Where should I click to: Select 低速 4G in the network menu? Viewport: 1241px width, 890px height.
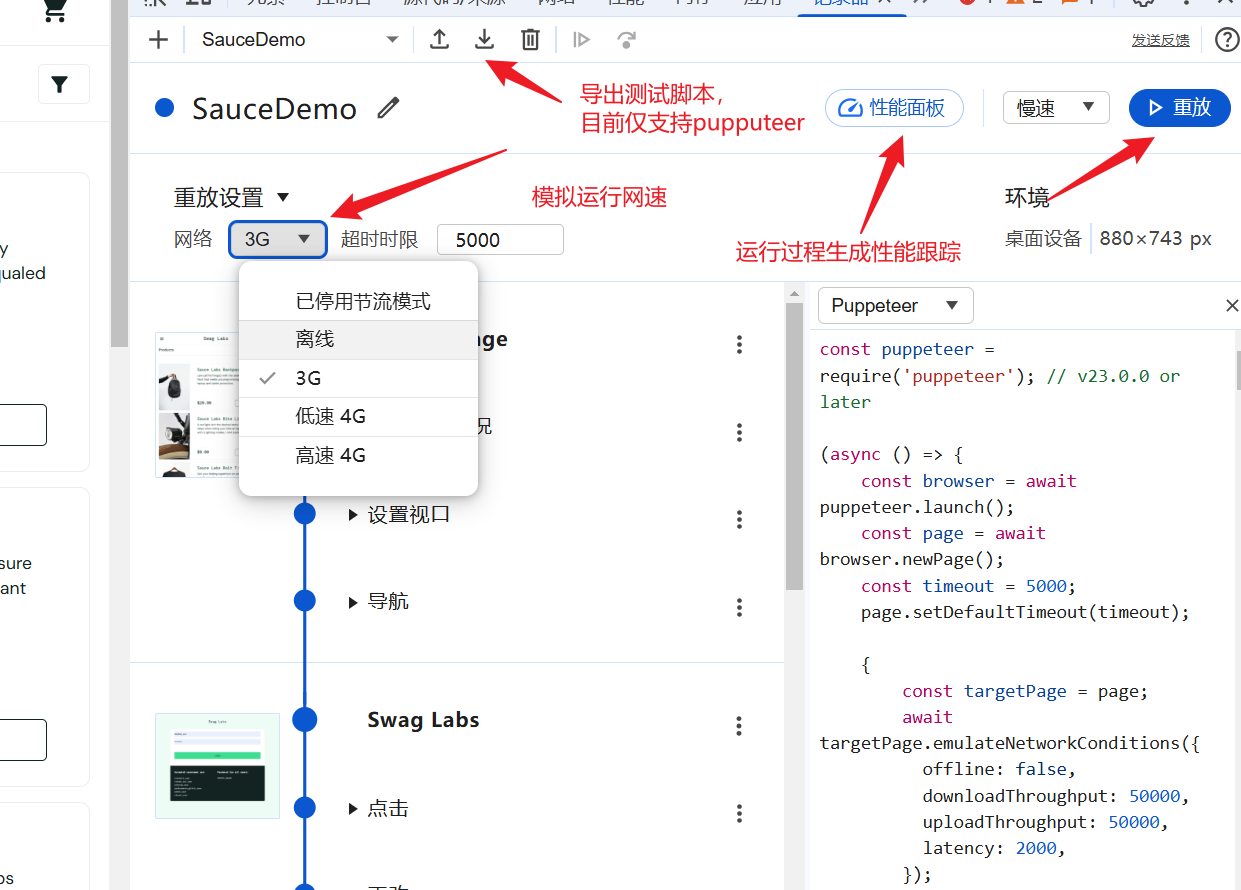click(x=358, y=417)
